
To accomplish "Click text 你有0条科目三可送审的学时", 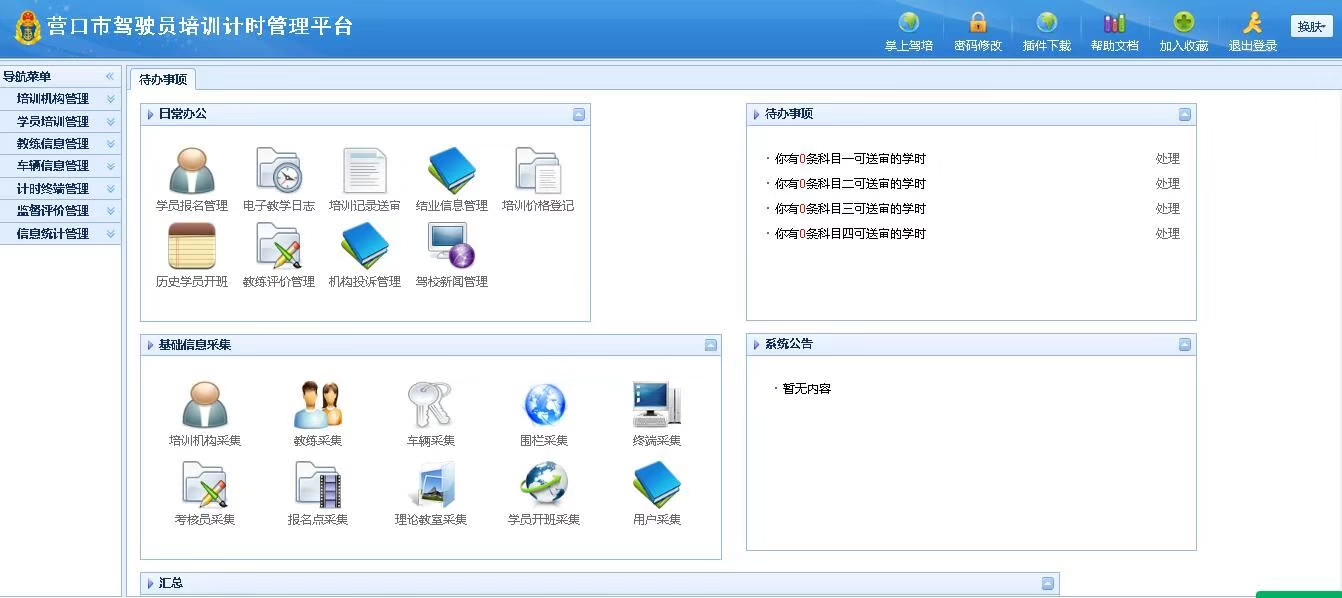I will (850, 209).
